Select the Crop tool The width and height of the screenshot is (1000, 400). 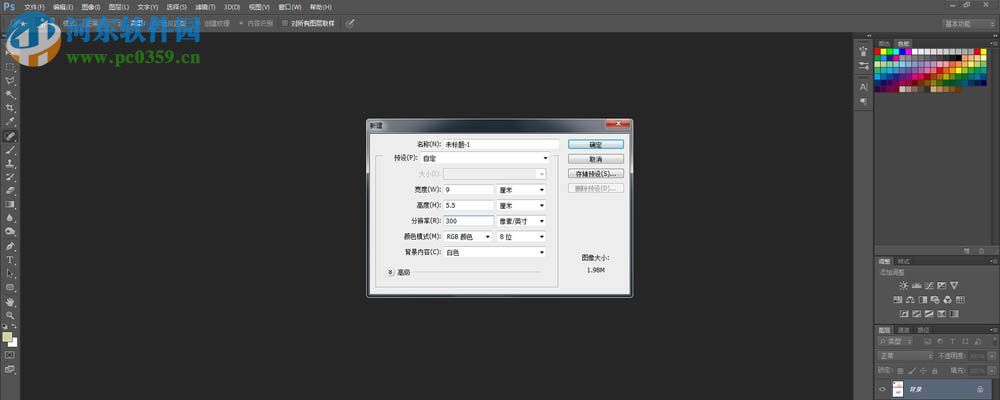click(x=10, y=108)
